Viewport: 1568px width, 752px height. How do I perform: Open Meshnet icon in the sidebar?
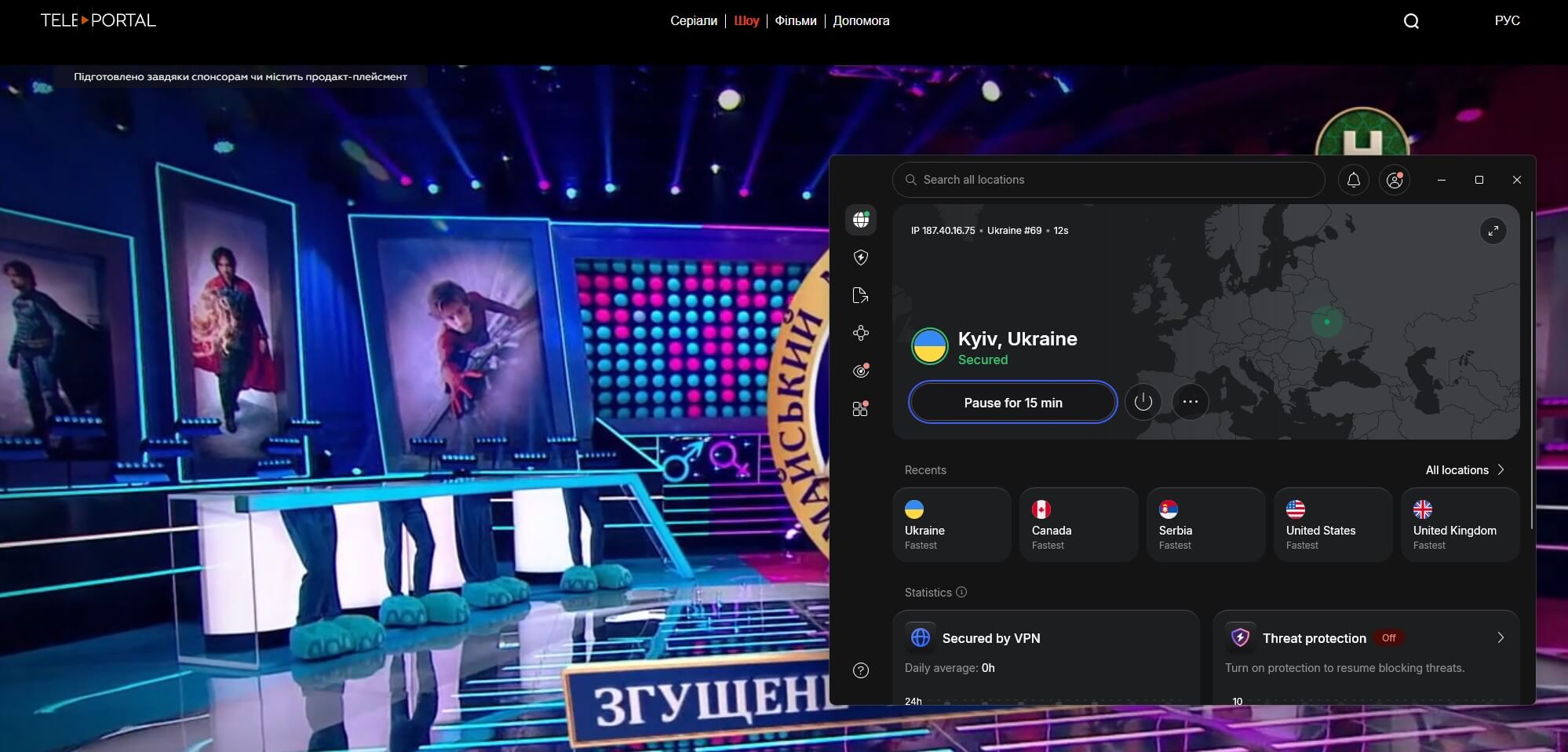861,333
